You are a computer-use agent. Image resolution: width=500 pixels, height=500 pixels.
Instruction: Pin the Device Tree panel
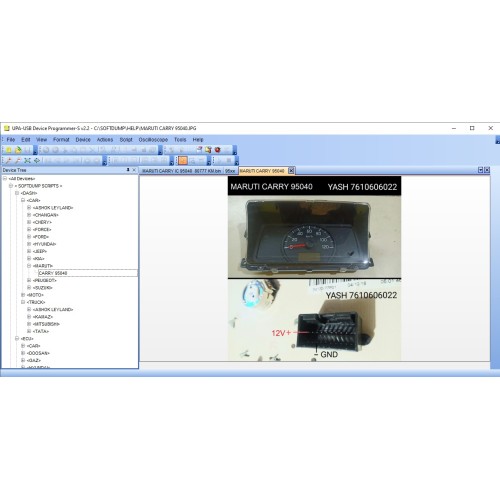pos(128,170)
